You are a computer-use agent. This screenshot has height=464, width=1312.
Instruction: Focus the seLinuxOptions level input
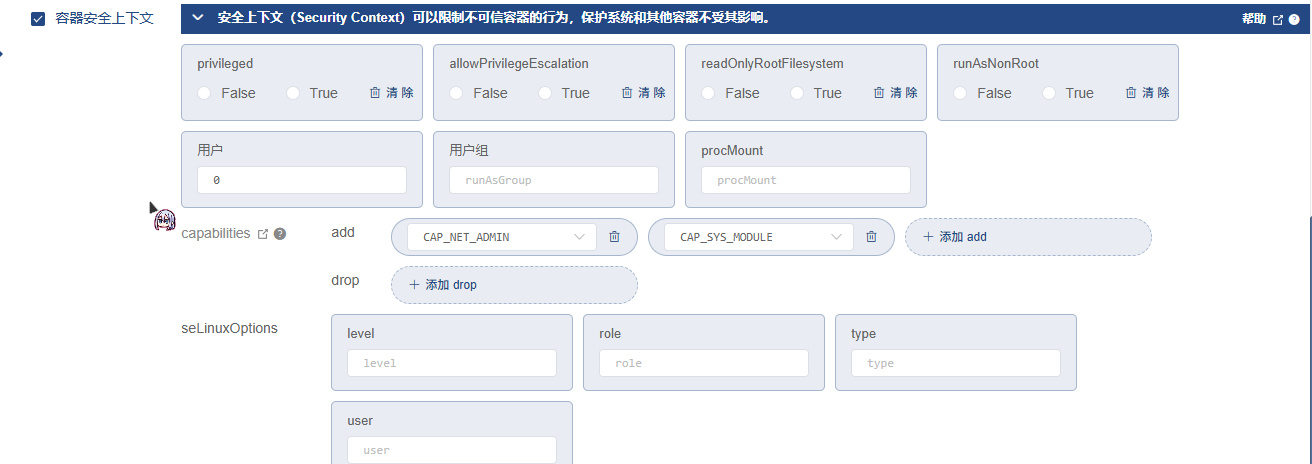click(452, 363)
